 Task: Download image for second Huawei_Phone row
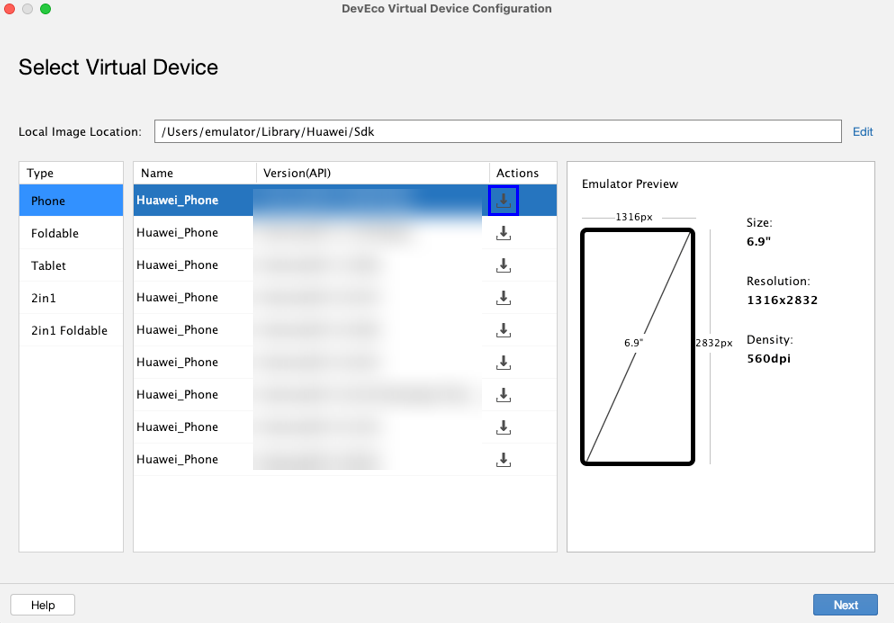pyautogui.click(x=503, y=233)
